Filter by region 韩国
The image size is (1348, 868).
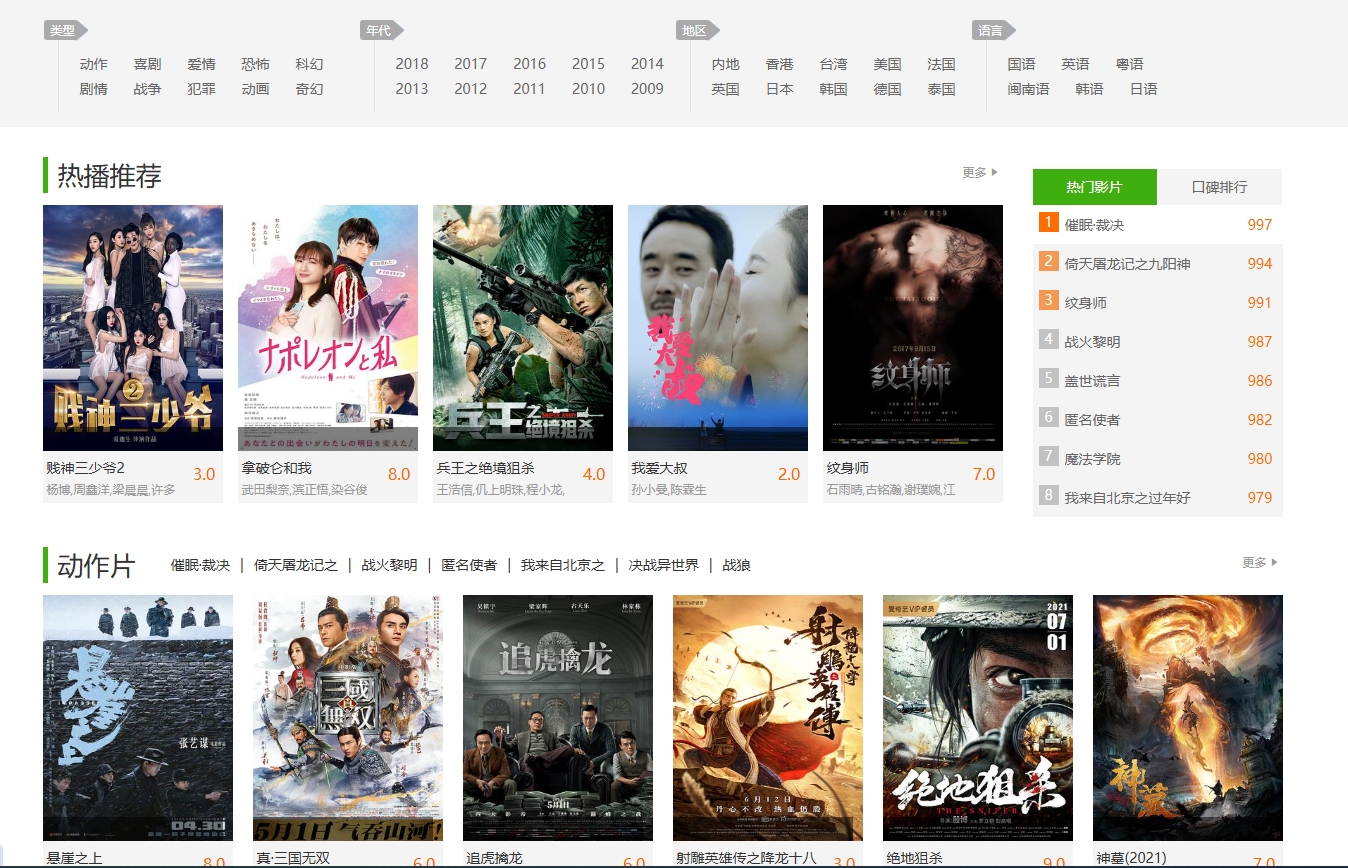tap(834, 89)
